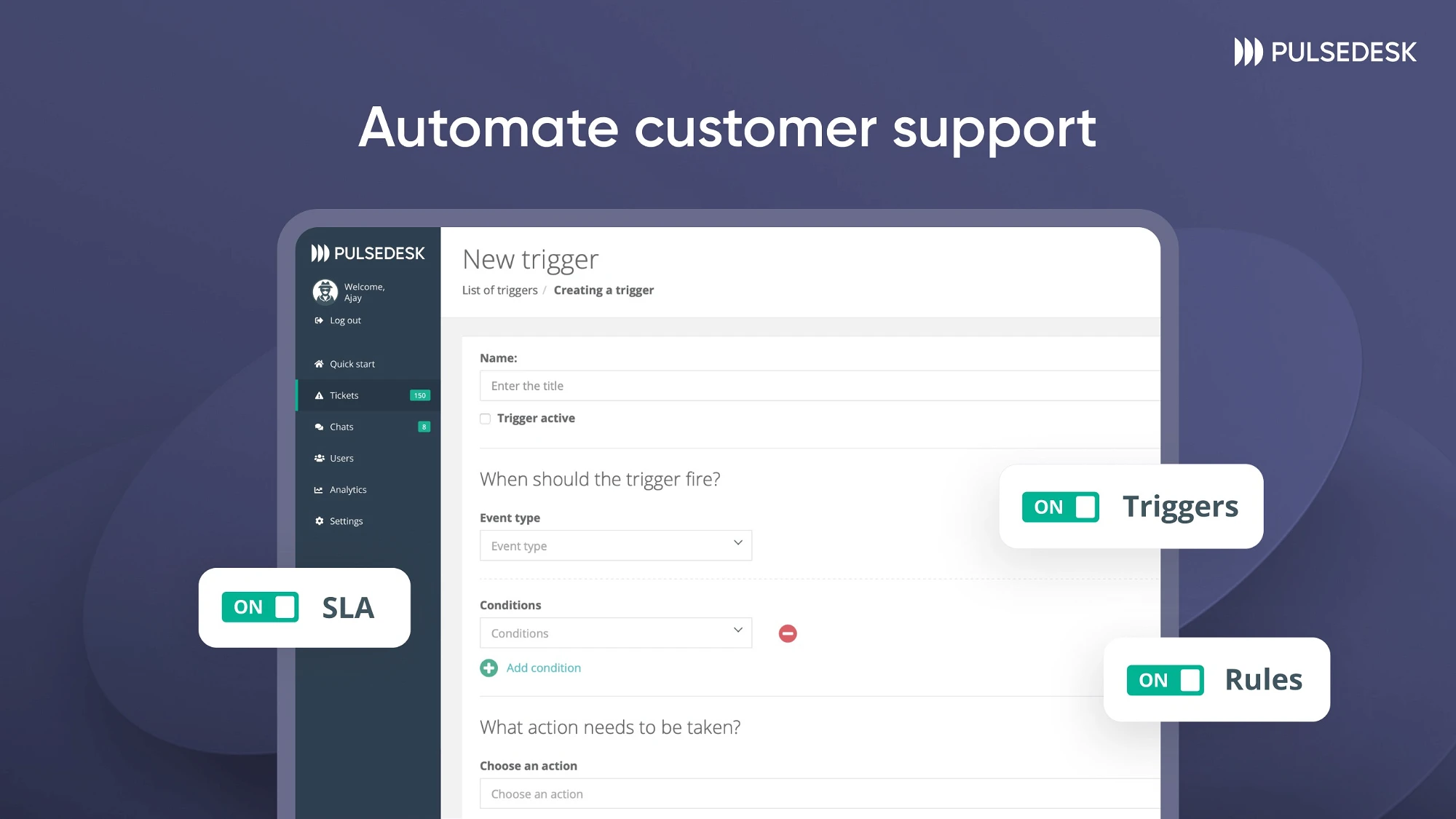Switch off the Rules toggle
This screenshot has width=1456, height=819.
point(1166,680)
